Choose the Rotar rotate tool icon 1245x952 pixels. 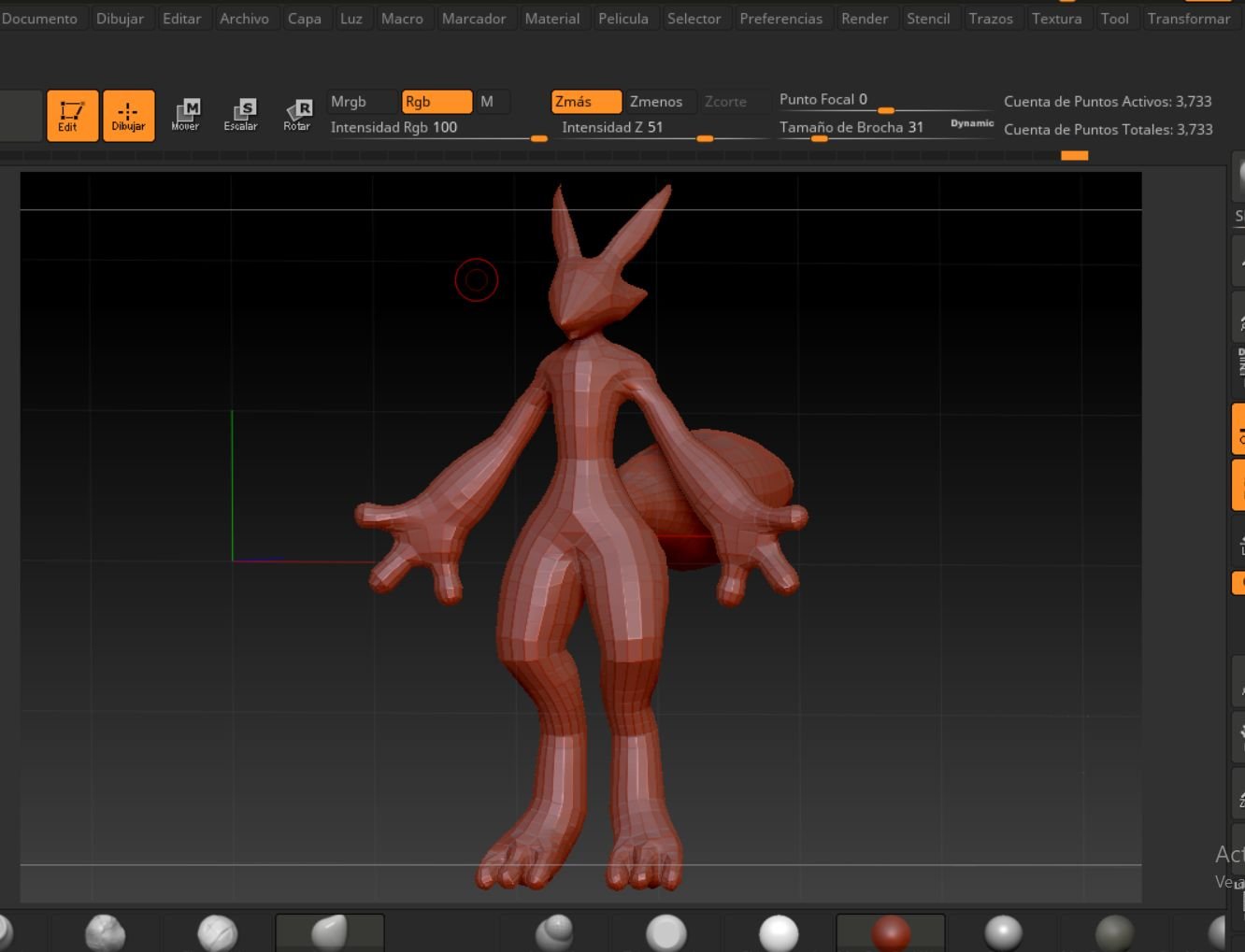297,116
